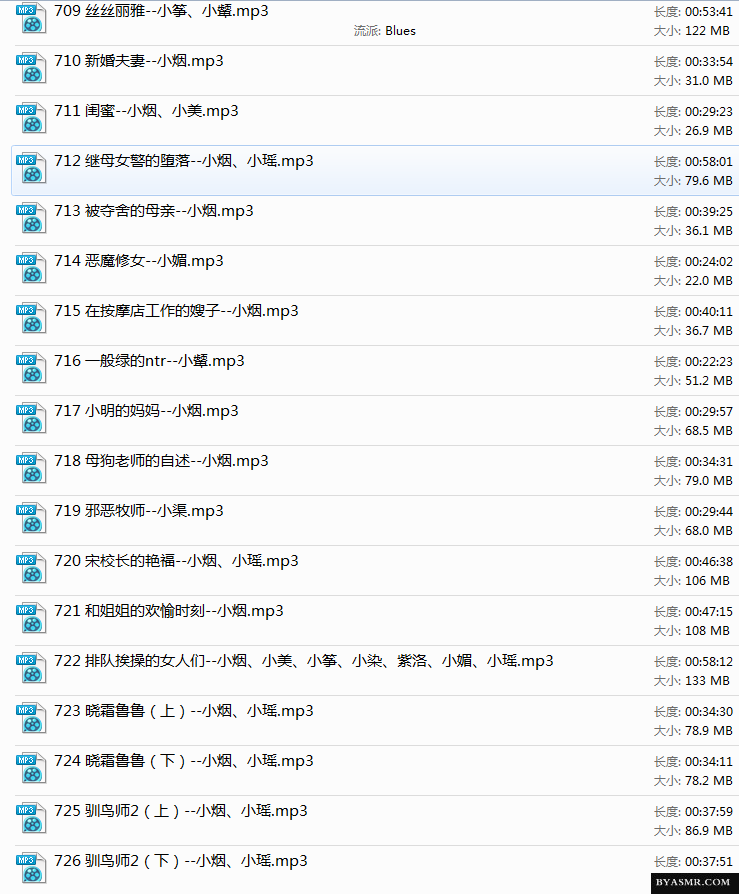Select the MP3 icon of file 713

click(x=31, y=219)
